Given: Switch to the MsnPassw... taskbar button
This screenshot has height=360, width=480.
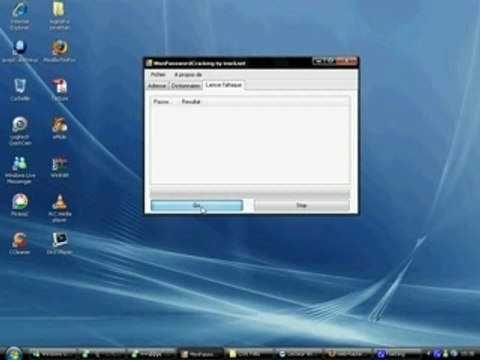Looking at the screenshot, I should 200,354.
